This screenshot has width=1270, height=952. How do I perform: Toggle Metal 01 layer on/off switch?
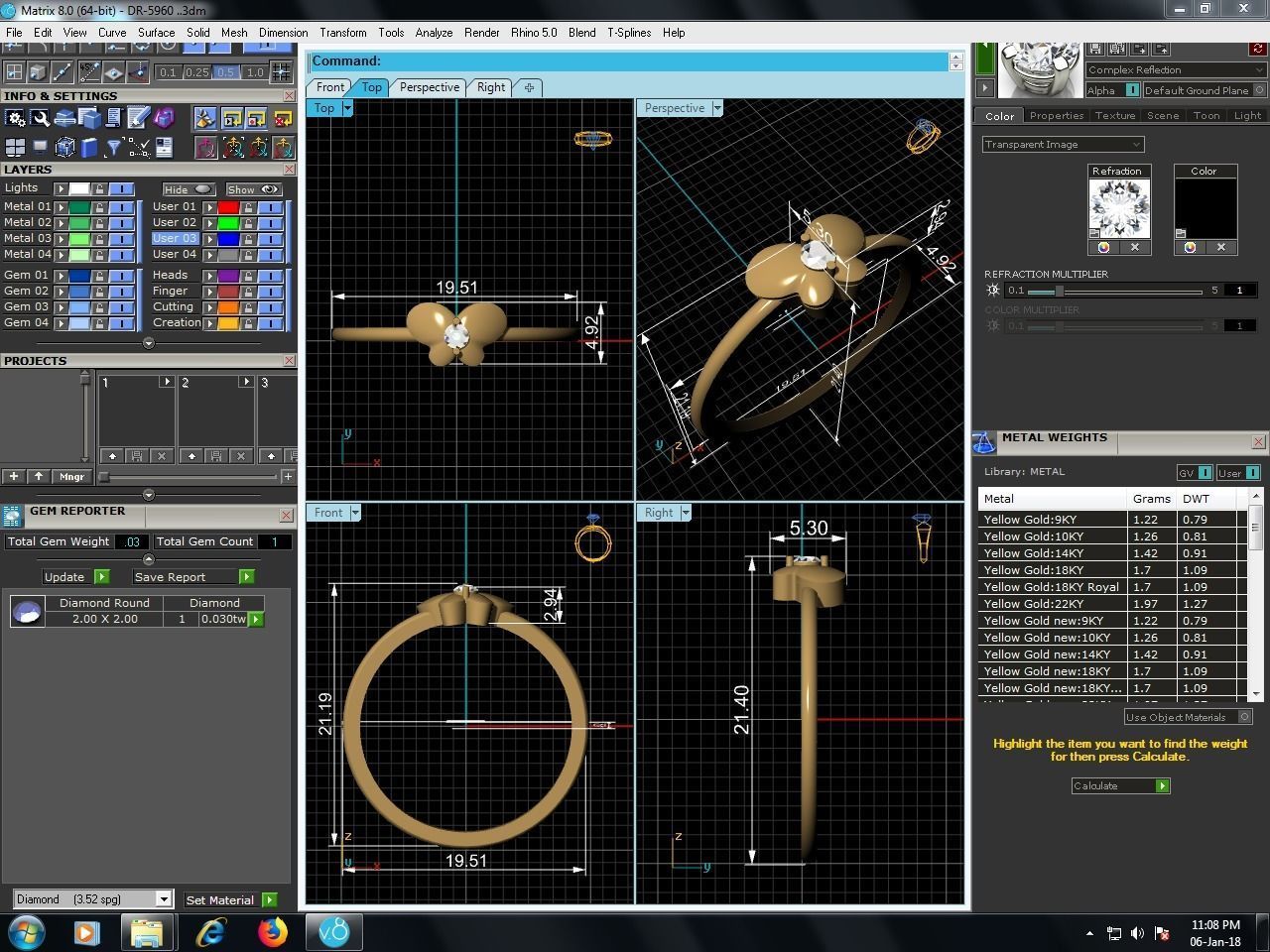coord(121,207)
